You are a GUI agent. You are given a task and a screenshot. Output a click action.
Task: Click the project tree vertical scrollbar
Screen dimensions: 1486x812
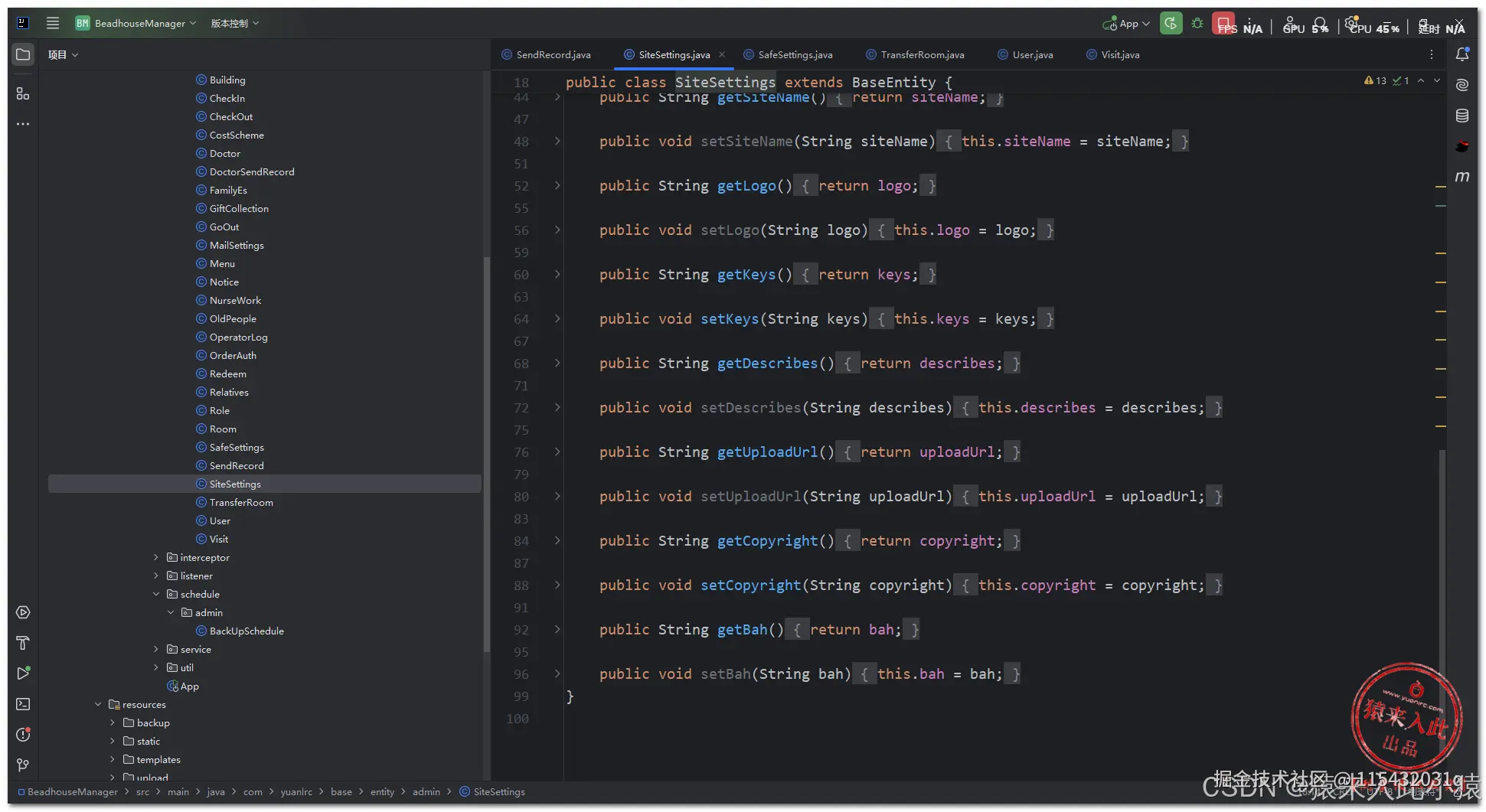click(x=485, y=455)
